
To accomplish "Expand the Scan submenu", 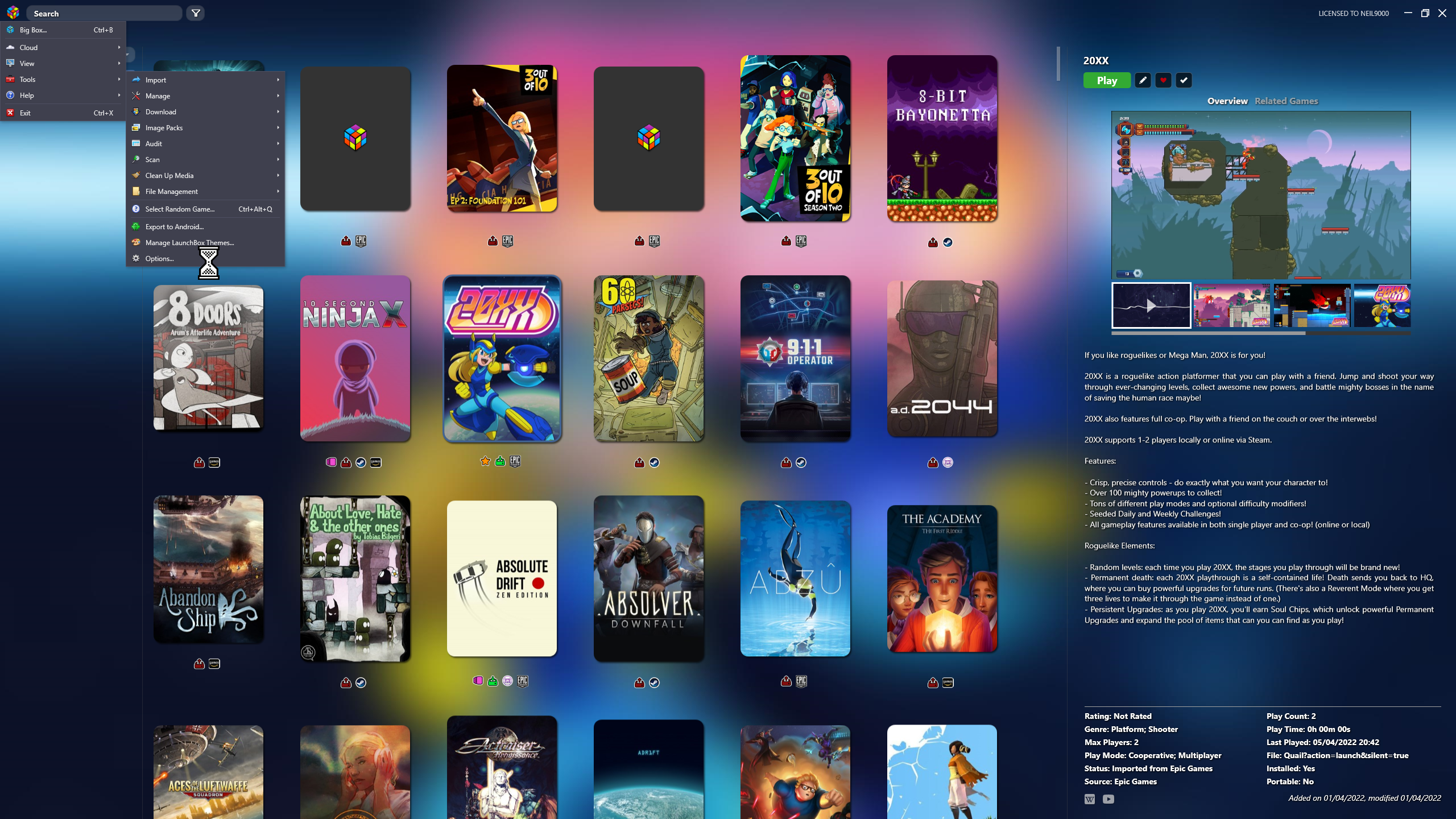I will point(205,159).
